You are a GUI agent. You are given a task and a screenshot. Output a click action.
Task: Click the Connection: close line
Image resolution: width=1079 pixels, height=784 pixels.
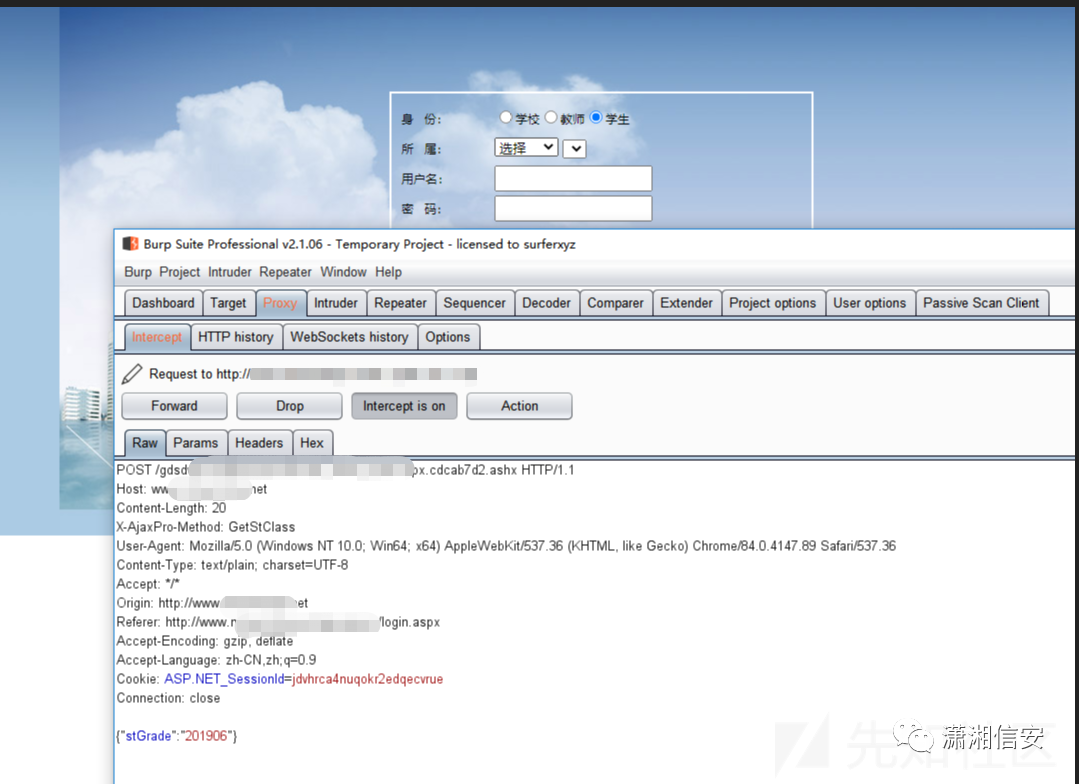[x=169, y=698]
